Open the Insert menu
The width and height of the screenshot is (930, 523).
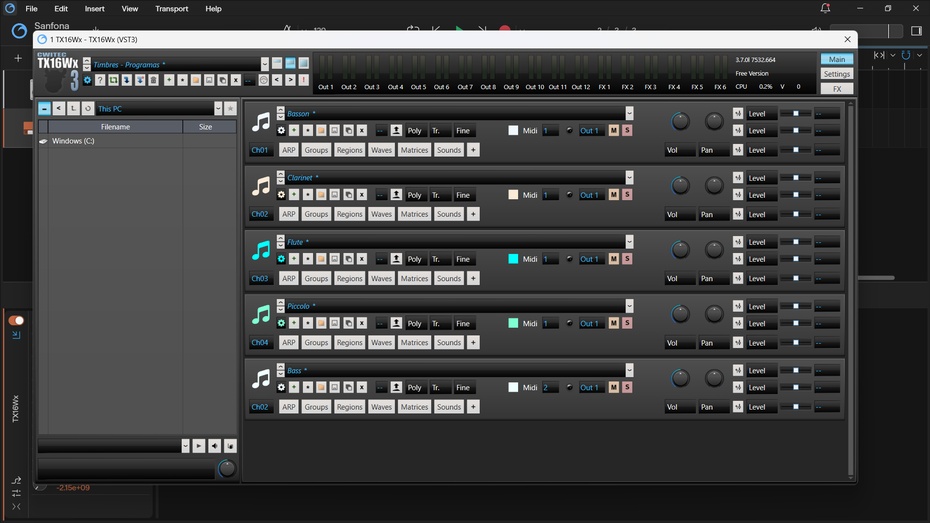[94, 8]
